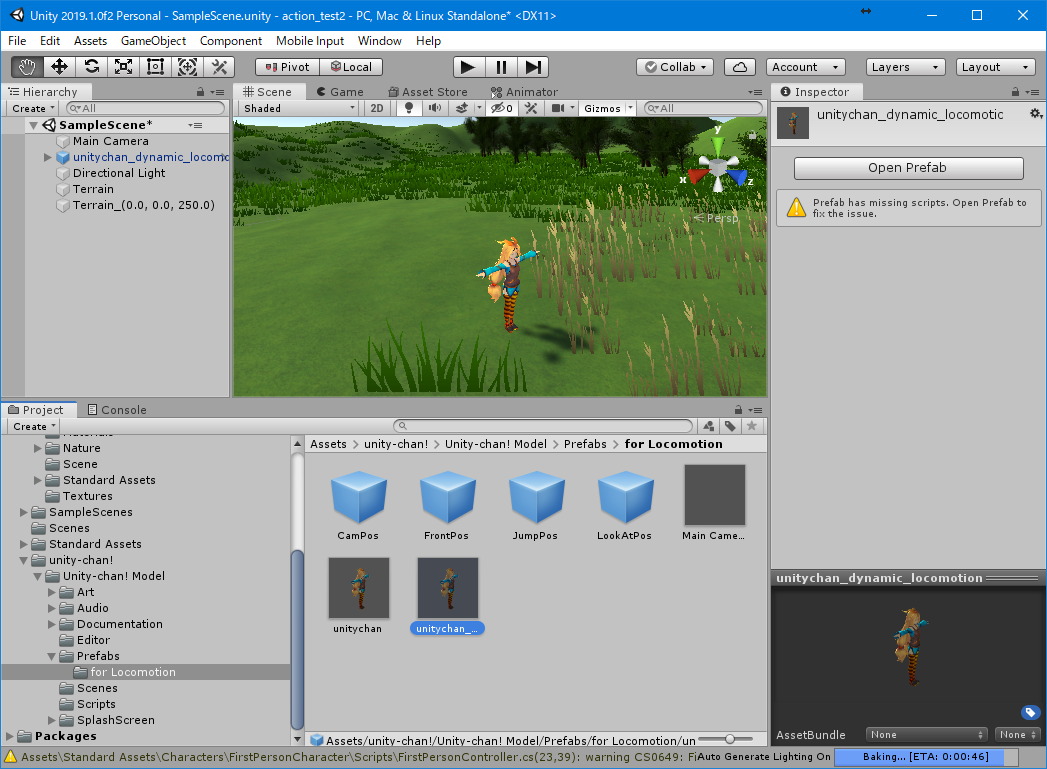Click the Baking progress bar
The width and height of the screenshot is (1047, 769).
tap(925, 756)
